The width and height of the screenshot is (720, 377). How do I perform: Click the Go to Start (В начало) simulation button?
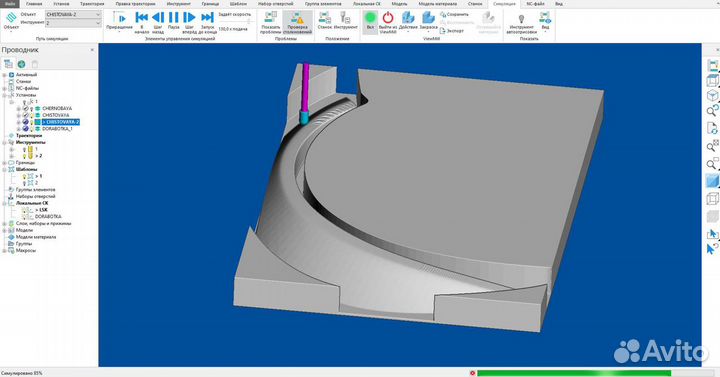pos(141,17)
